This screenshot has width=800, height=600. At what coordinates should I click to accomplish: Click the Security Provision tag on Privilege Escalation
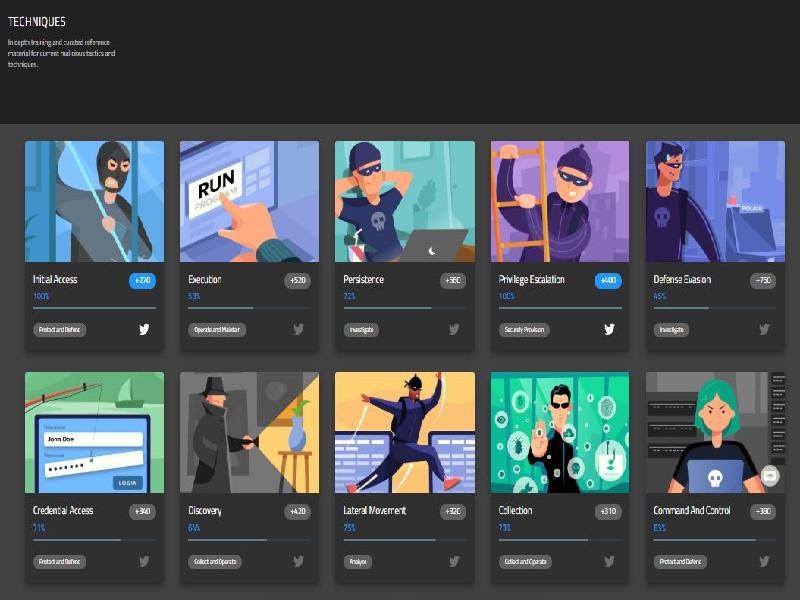pyautogui.click(x=524, y=330)
